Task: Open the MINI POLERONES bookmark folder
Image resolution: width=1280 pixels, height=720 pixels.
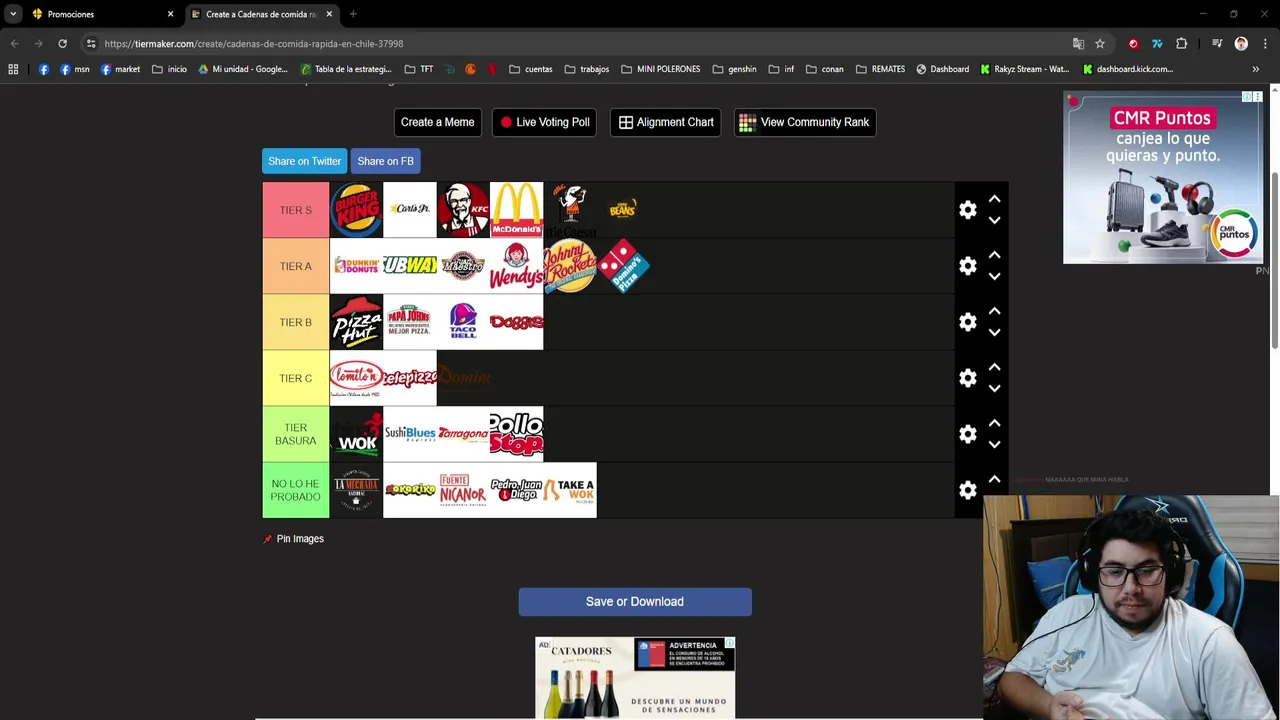Action: point(660,69)
